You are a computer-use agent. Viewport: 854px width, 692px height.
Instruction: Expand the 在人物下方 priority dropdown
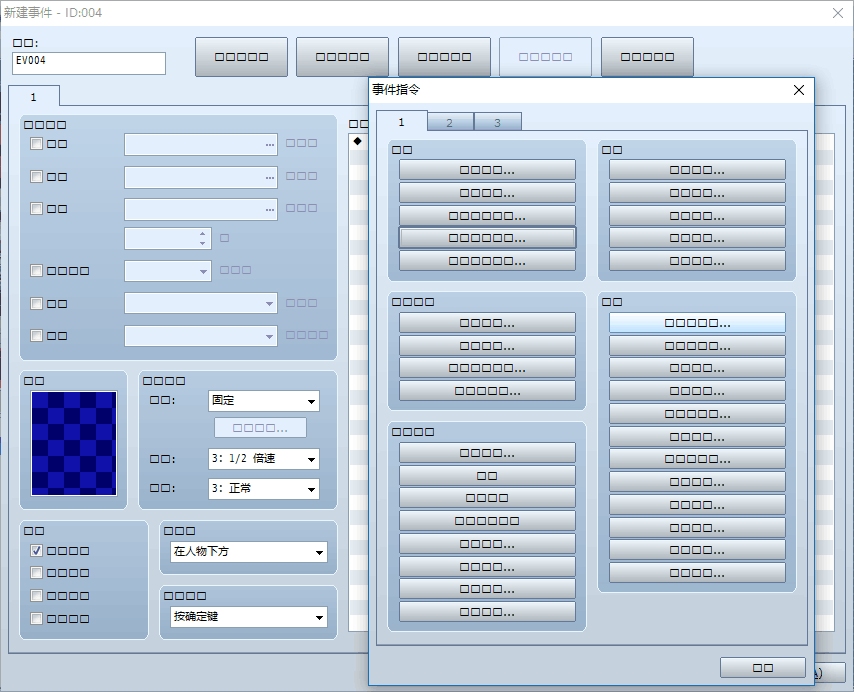(x=249, y=552)
